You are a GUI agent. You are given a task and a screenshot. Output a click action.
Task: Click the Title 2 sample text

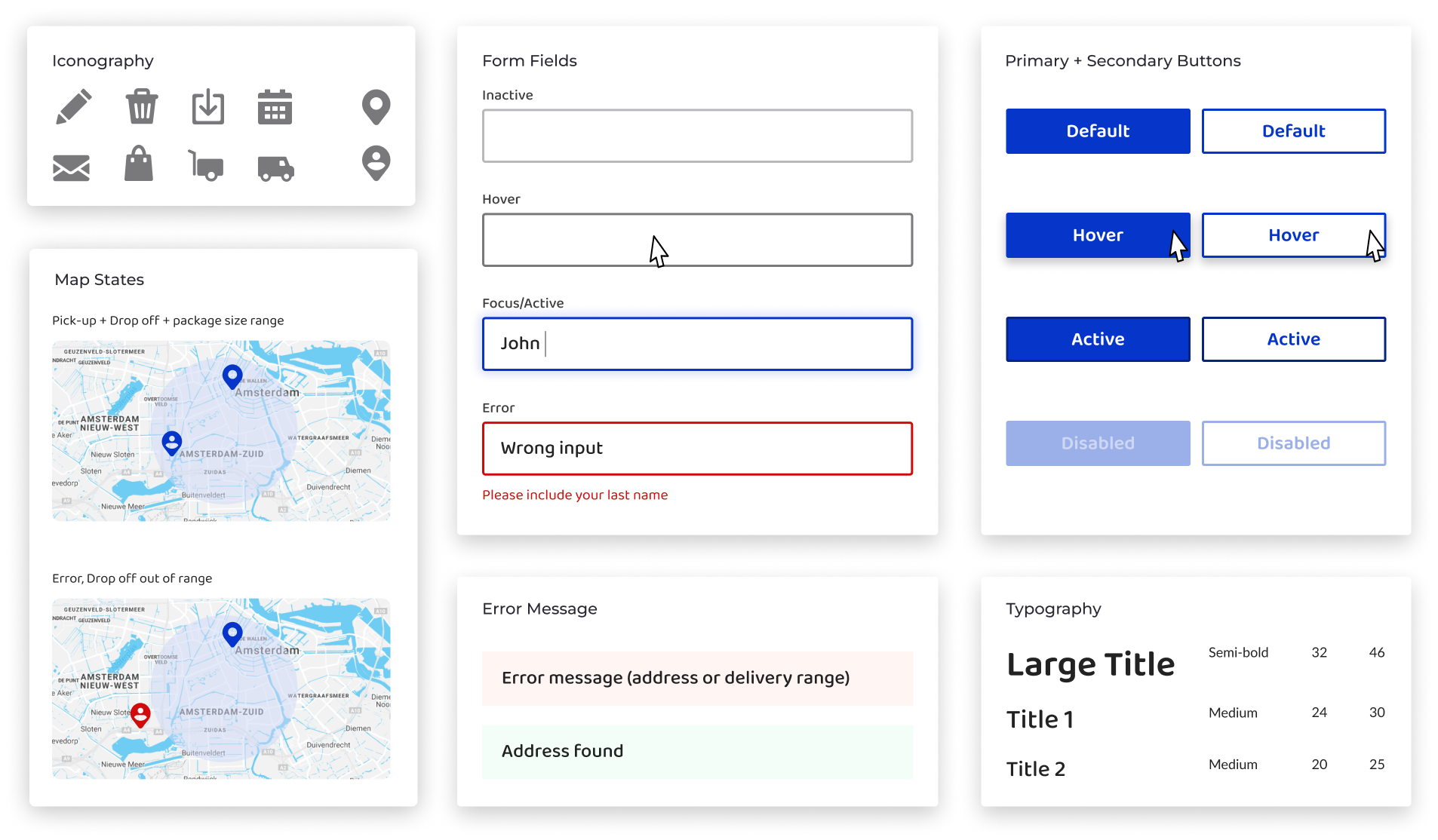point(1036,769)
